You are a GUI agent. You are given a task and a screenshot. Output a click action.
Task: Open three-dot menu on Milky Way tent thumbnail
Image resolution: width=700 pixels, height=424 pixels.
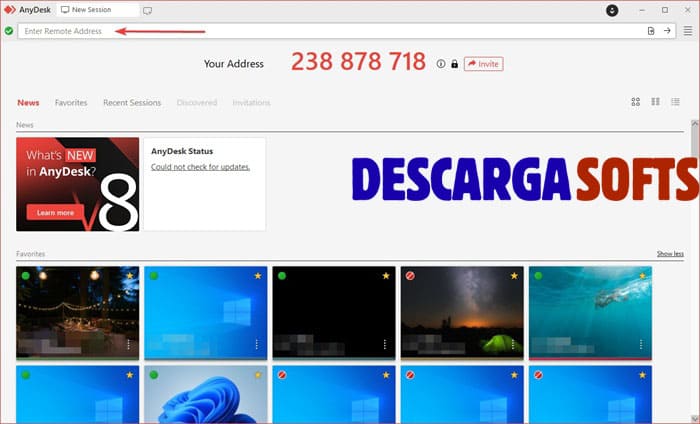pos(513,344)
